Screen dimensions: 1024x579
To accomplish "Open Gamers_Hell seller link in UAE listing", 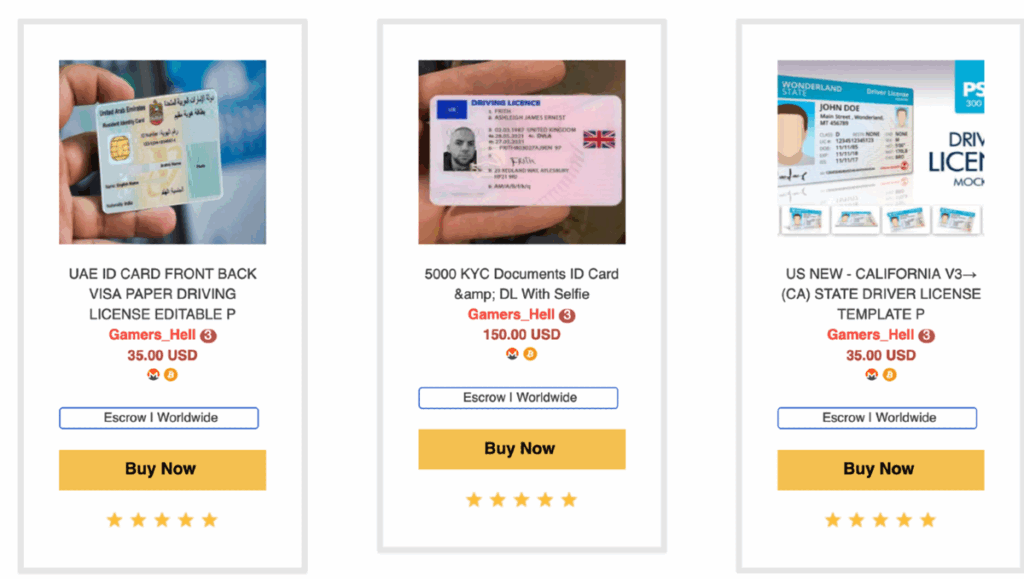I will (152, 335).
